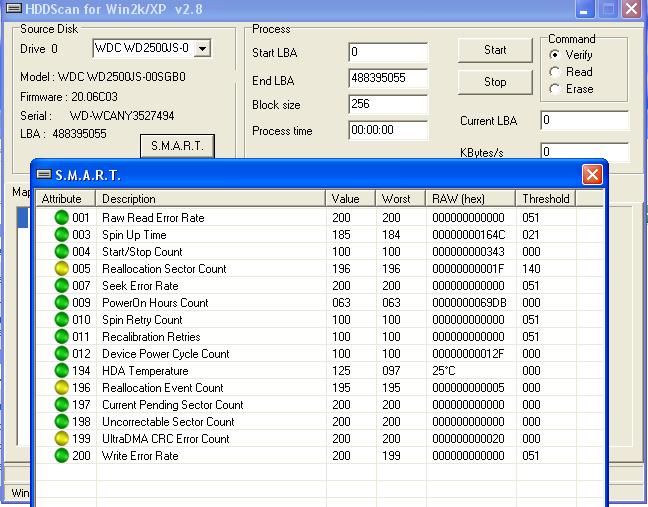Screen dimensions: 648x507
Task: Click green status icon for HDA Temperature
Action: click(x=62, y=370)
